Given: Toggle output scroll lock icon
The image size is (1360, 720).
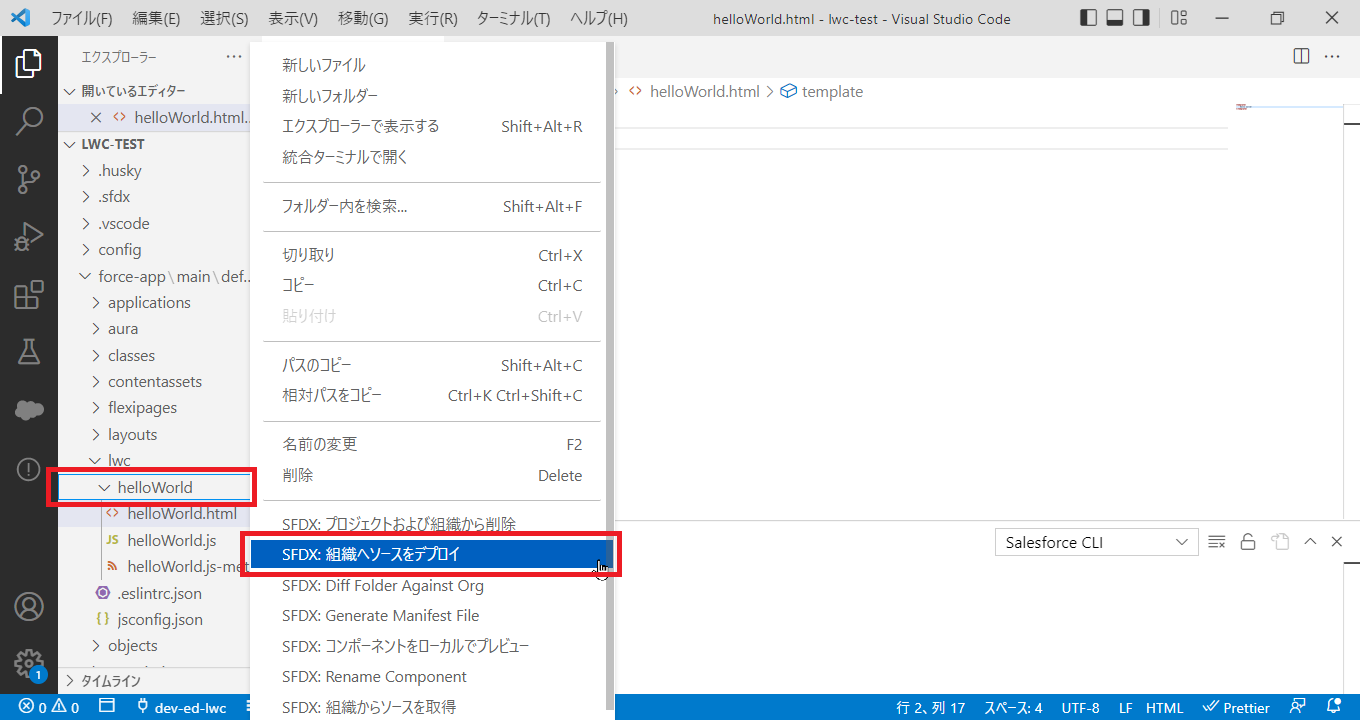Looking at the screenshot, I should (1248, 542).
